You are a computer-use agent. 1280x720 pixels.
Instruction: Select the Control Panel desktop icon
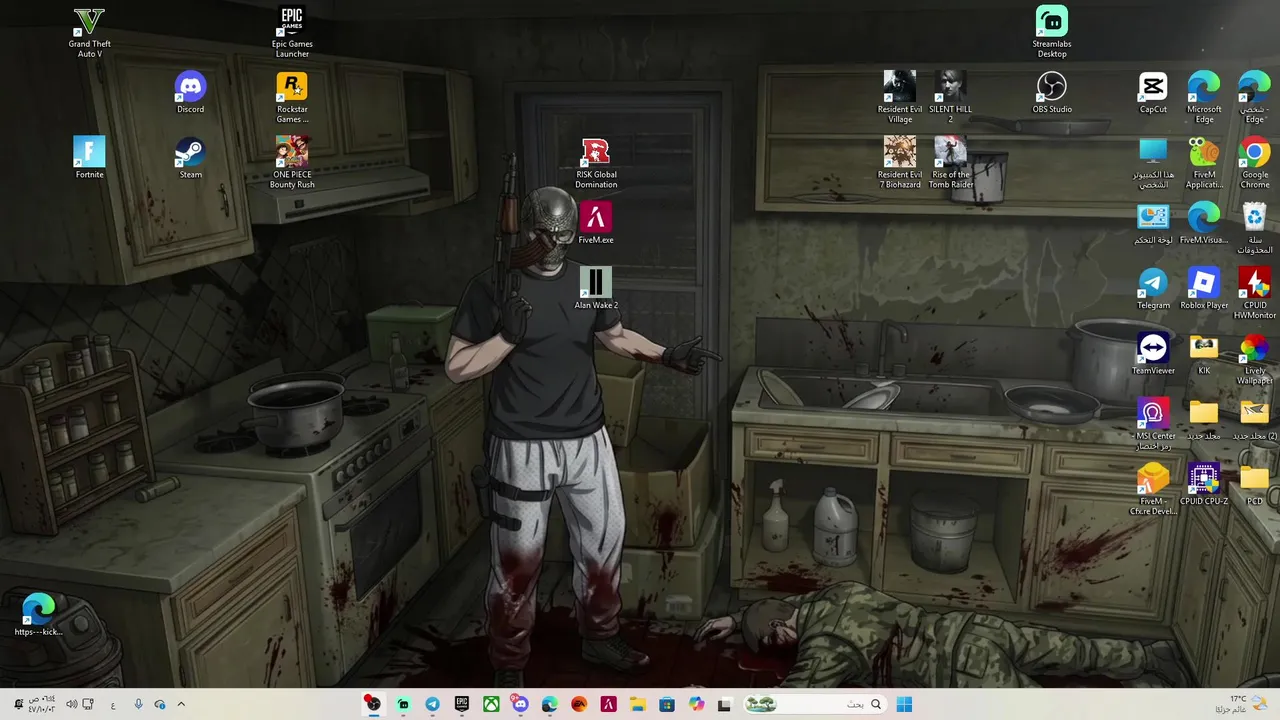pyautogui.click(x=1153, y=223)
